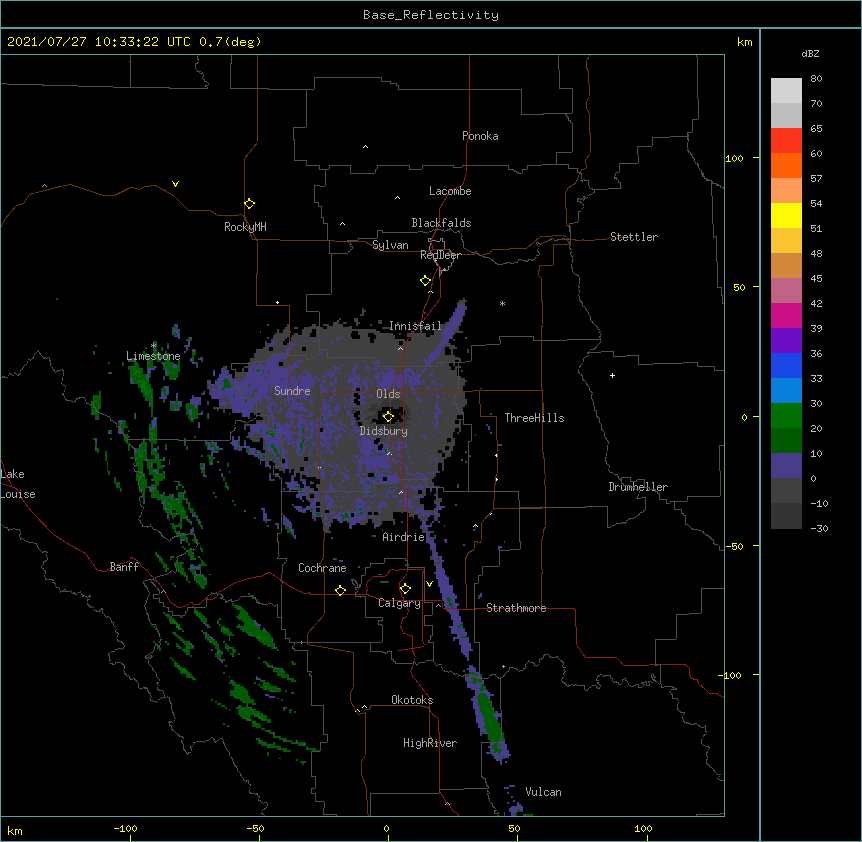Click the 100 tick on the vertical axis
Viewport: 862px width, 842px height.
tap(734, 158)
